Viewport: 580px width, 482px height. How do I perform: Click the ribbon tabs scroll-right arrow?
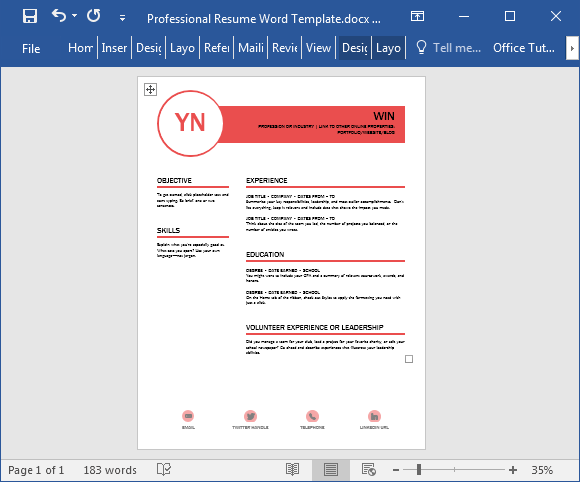click(572, 48)
